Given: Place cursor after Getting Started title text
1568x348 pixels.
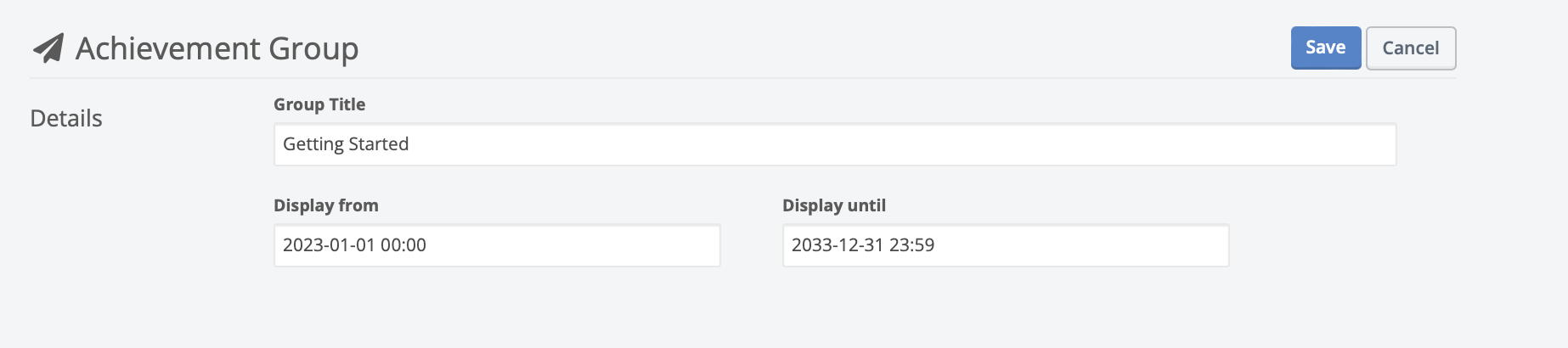Looking at the screenshot, I should pyautogui.click(x=411, y=144).
